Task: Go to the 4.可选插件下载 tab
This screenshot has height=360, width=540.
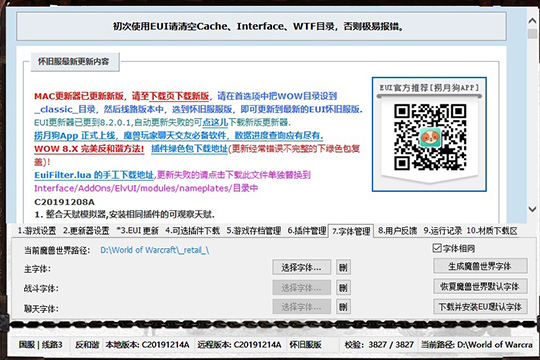Action: 192,230
